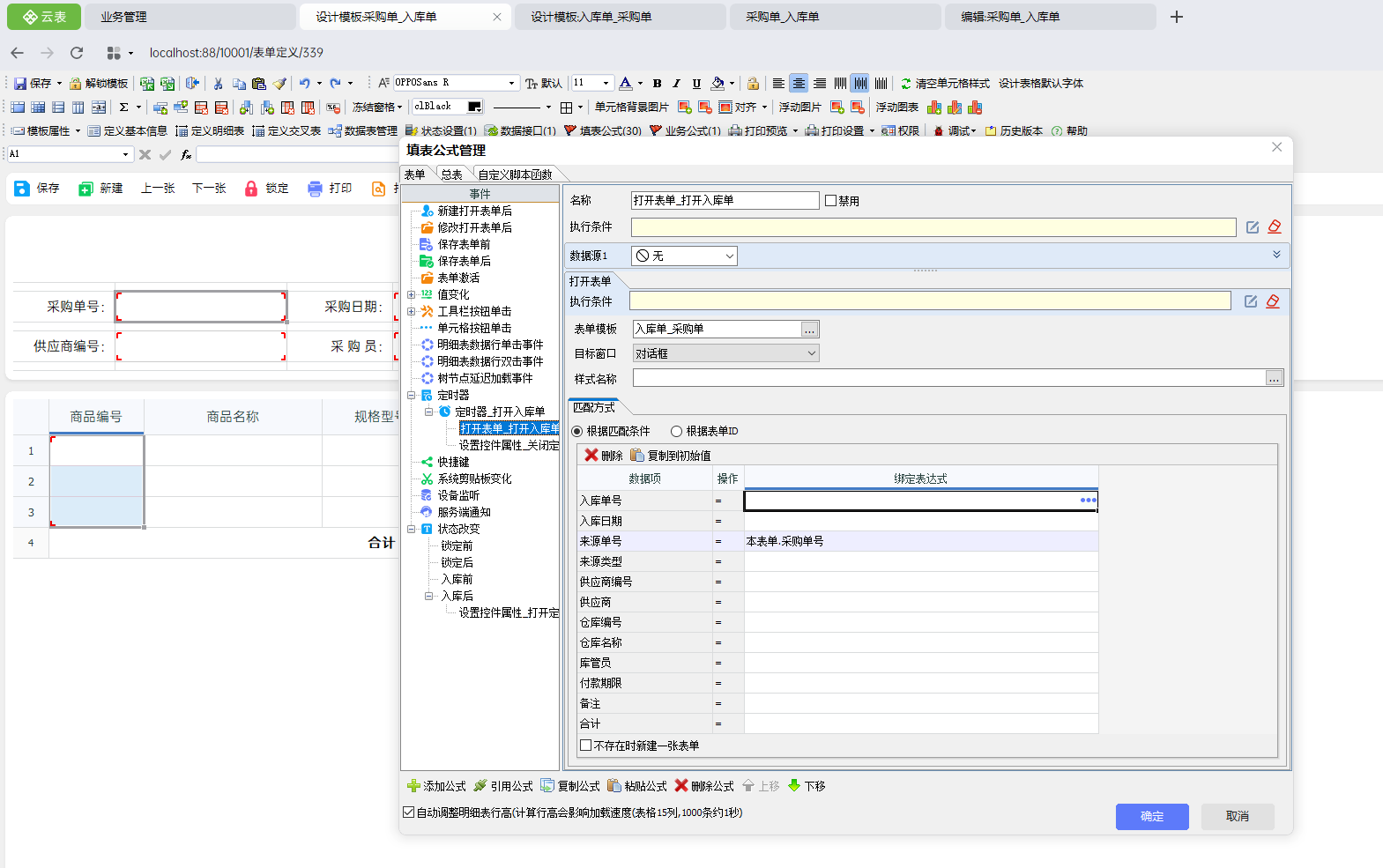The height and width of the screenshot is (868, 1383).
Task: Click the Italic formatting icon
Action: click(676, 84)
